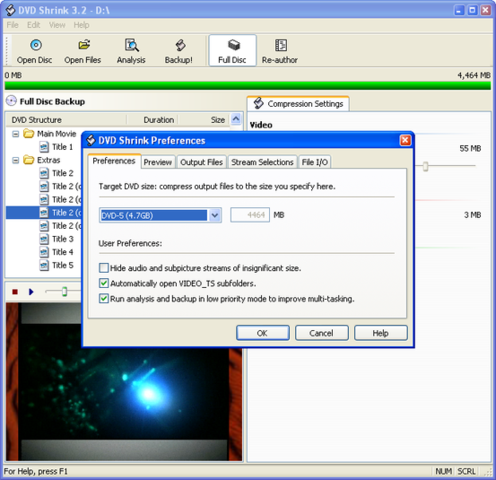
Task: Click the Title 5 file icon
Action: click(x=44, y=265)
